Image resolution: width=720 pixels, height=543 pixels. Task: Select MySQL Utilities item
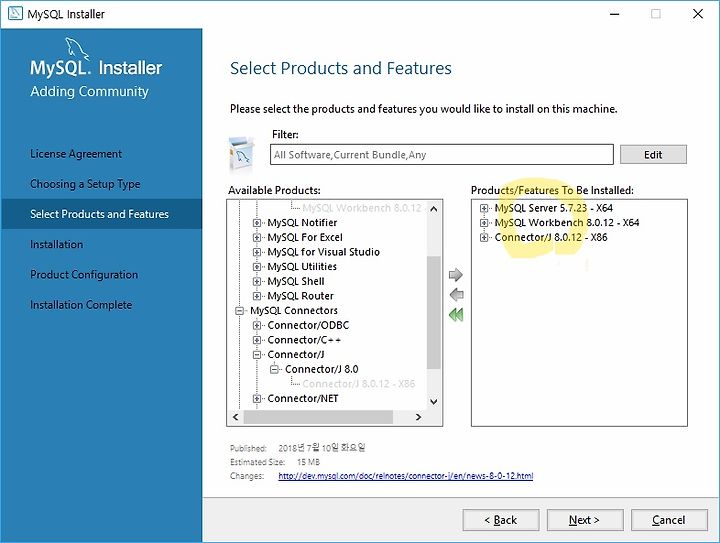[x=302, y=267]
